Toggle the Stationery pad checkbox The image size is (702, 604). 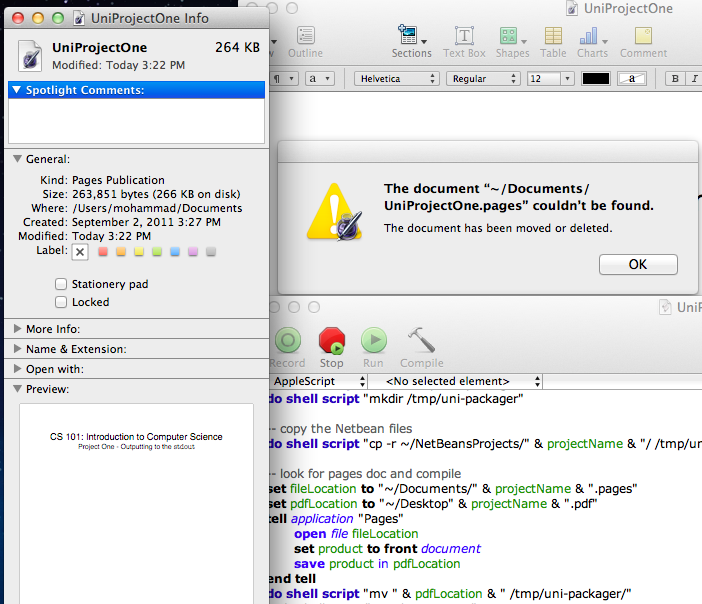coord(61,284)
